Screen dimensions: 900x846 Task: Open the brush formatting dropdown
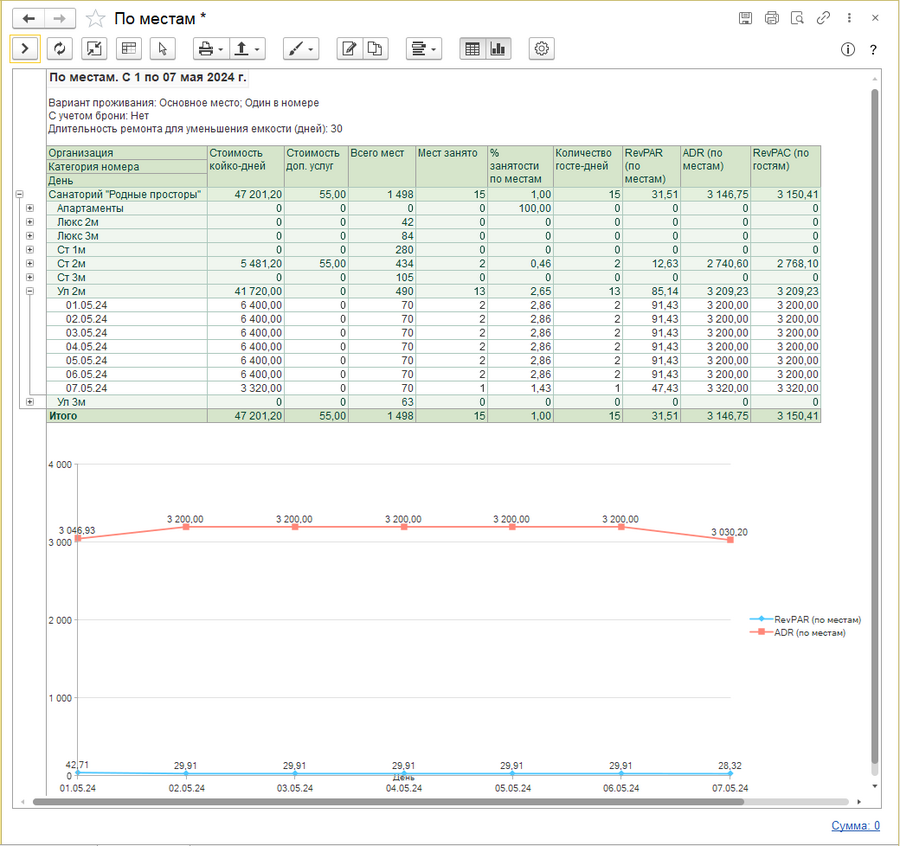coord(300,48)
